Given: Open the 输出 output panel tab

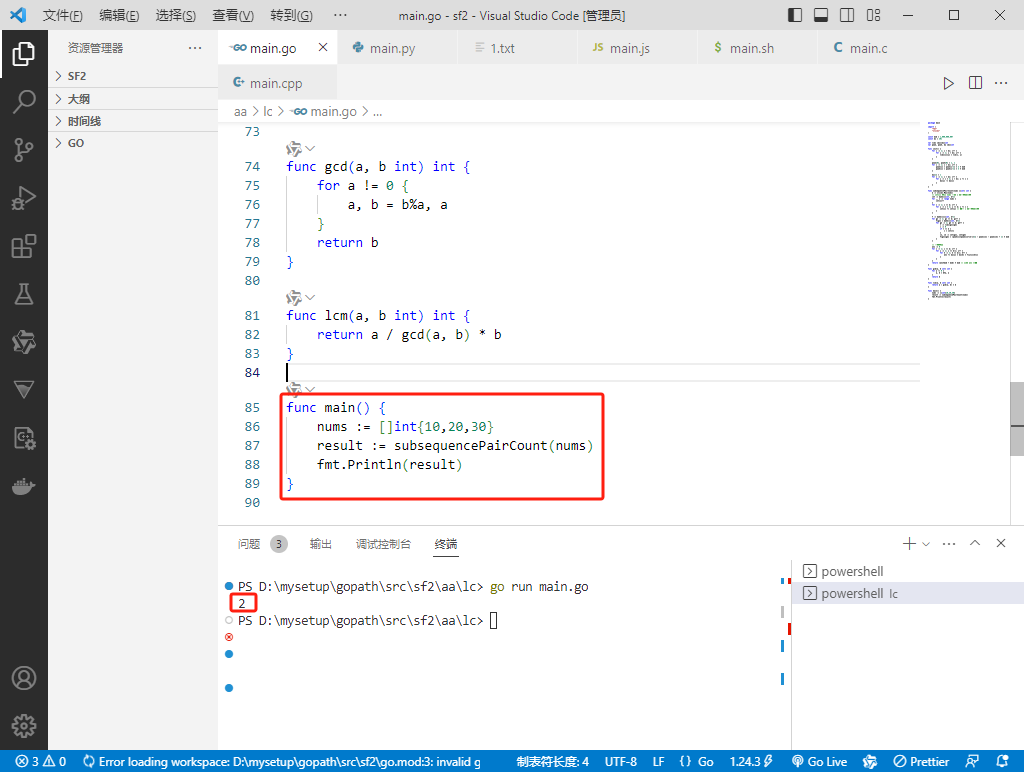Looking at the screenshot, I should coord(321,543).
